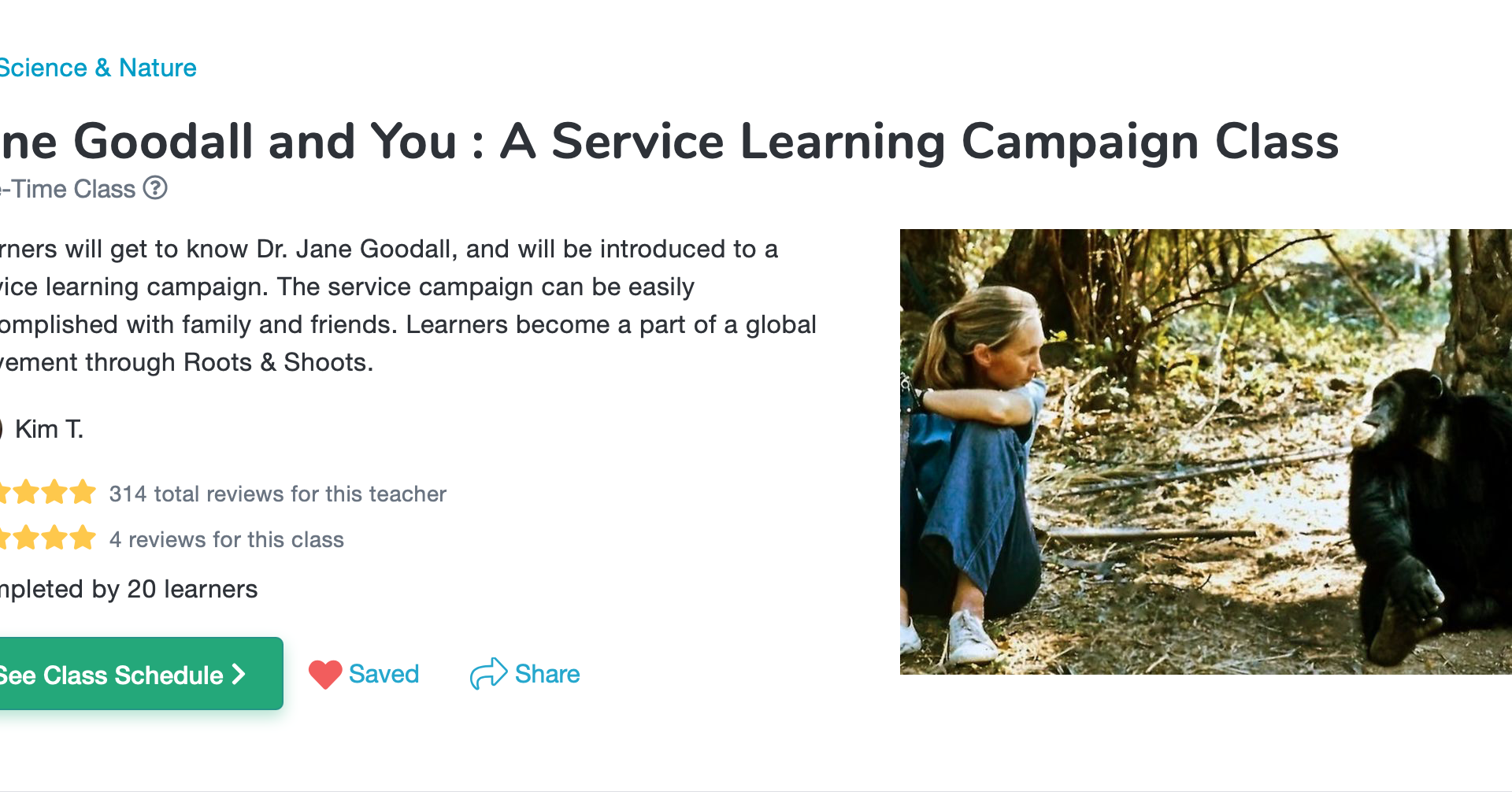The height and width of the screenshot is (792, 1512).
Task: Click Jane Goodall in the class photo
Action: pyautogui.click(x=976, y=457)
